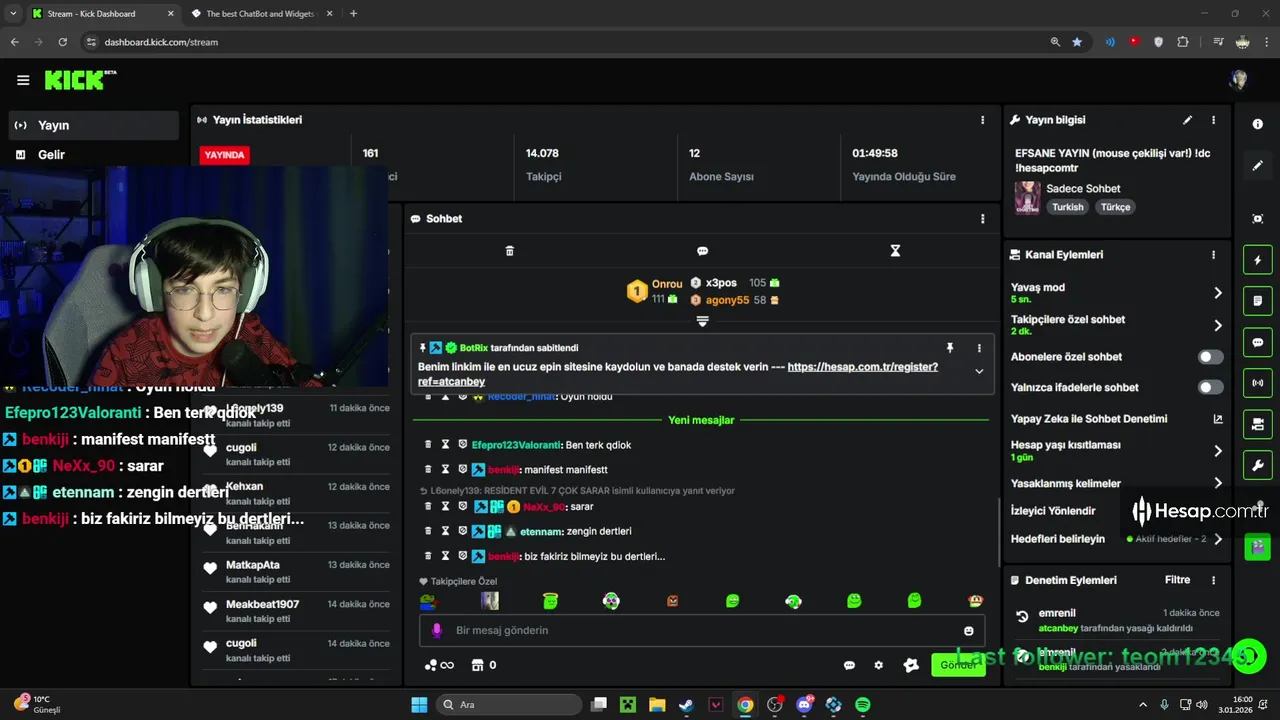The image size is (1280, 720).
Task: Click the browser address bar
Action: [570, 42]
